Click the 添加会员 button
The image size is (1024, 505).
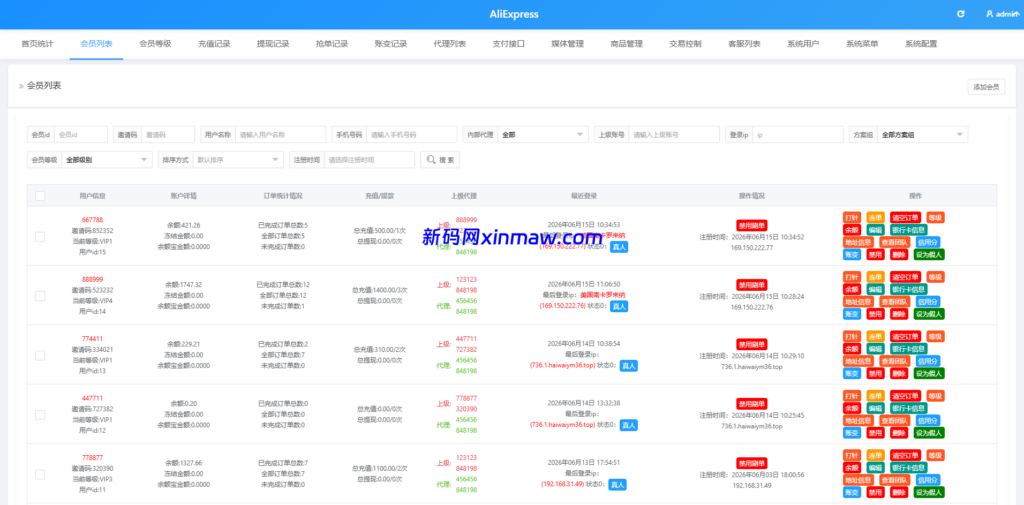pos(986,87)
